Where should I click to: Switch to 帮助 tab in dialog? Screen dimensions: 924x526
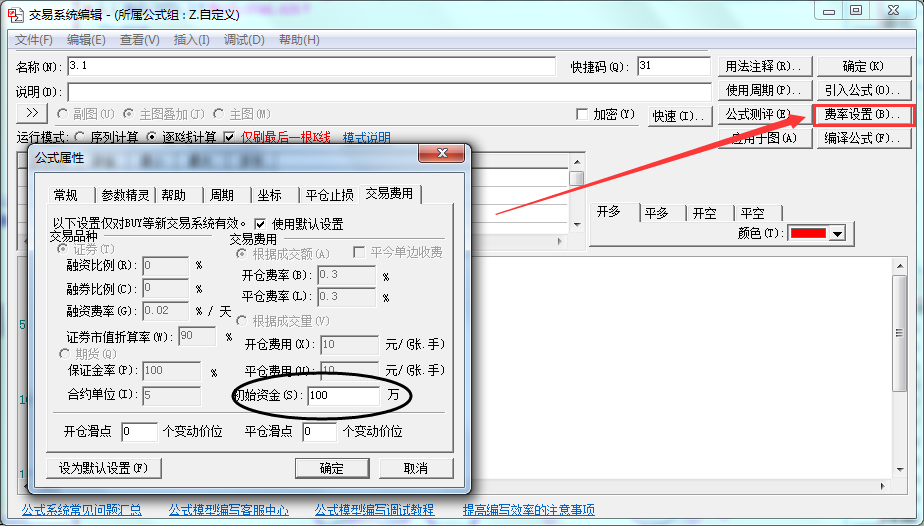(174, 195)
